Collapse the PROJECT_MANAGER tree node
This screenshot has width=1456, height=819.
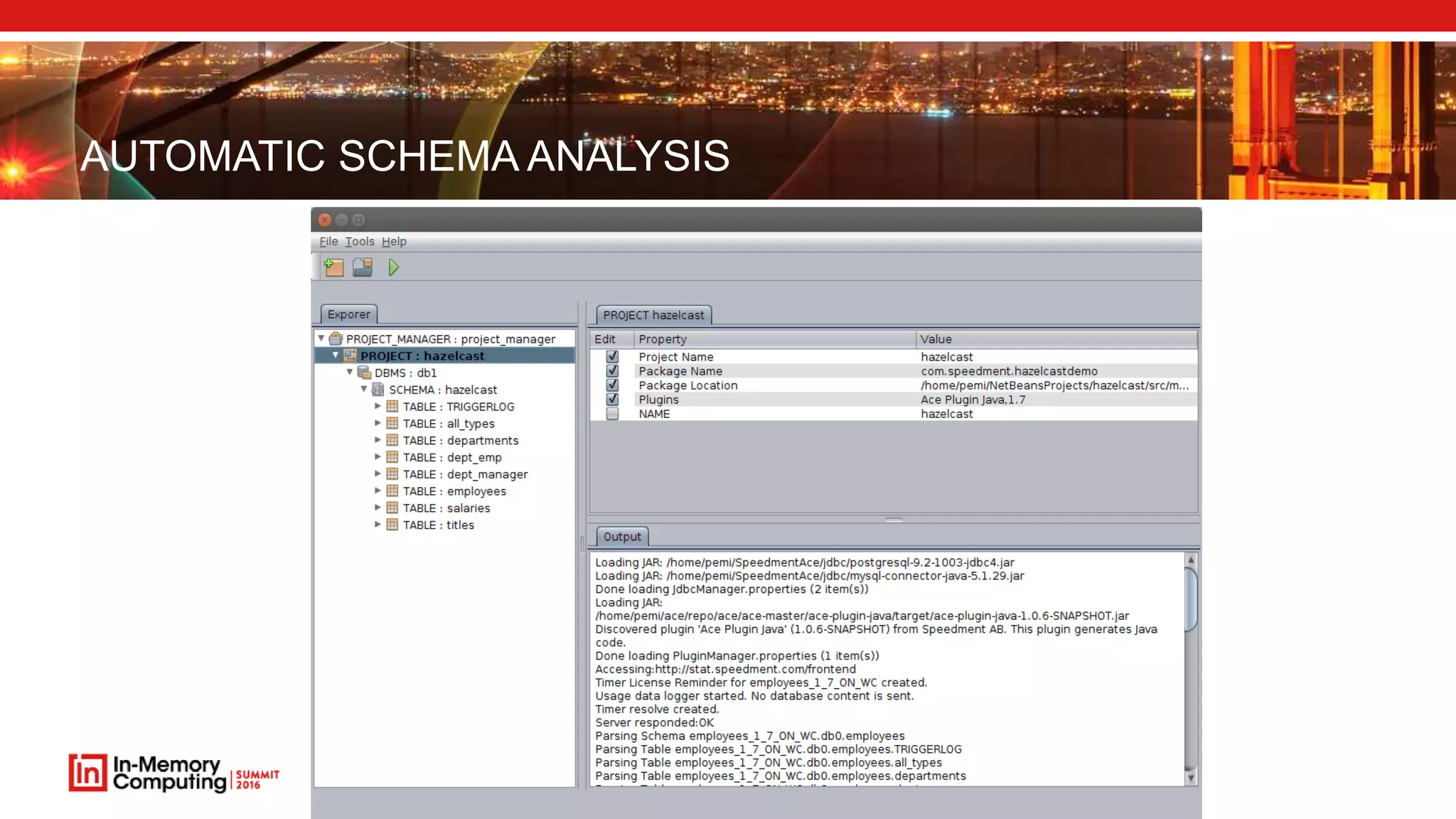click(x=321, y=338)
